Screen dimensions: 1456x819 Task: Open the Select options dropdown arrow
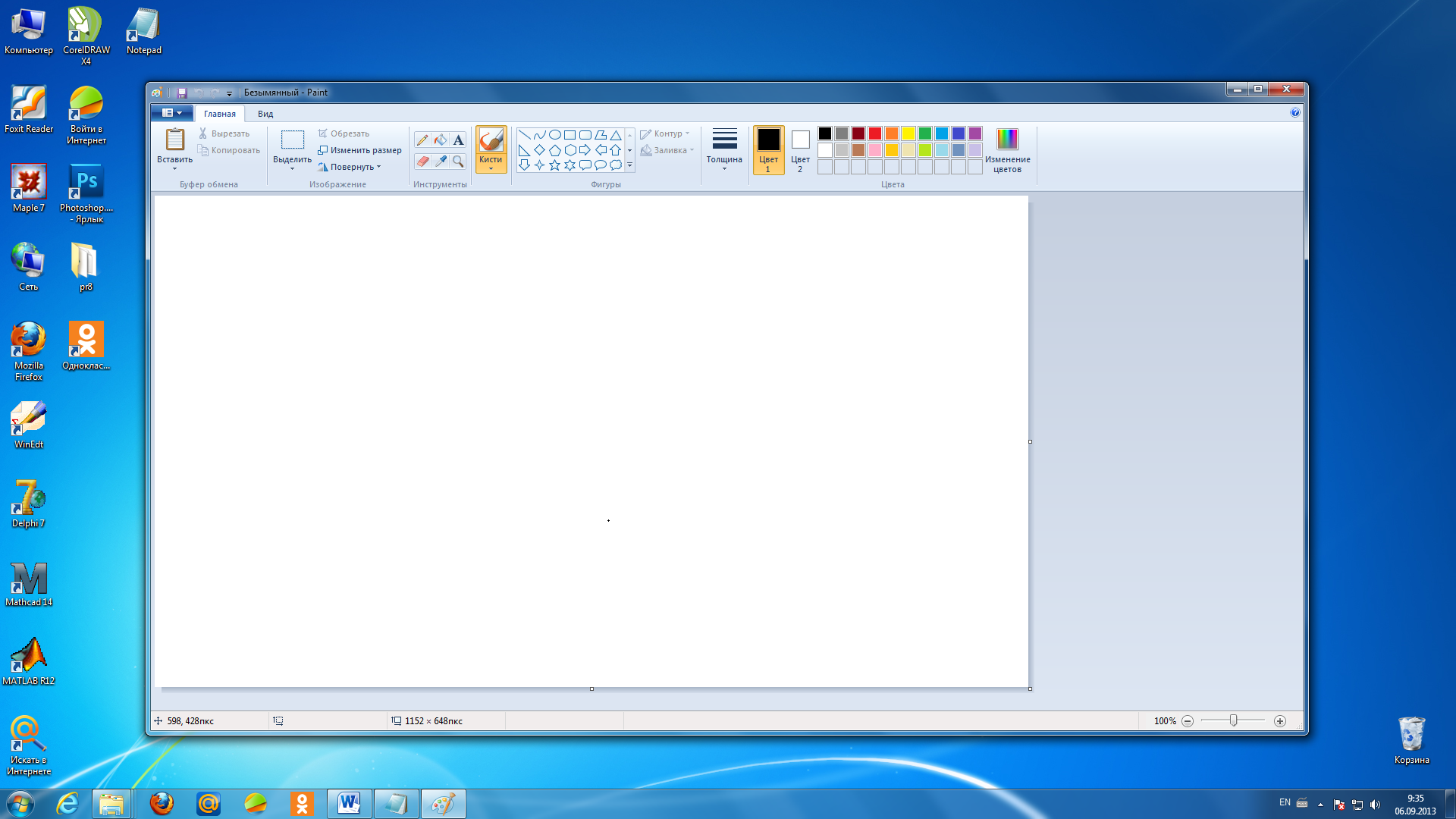click(292, 169)
